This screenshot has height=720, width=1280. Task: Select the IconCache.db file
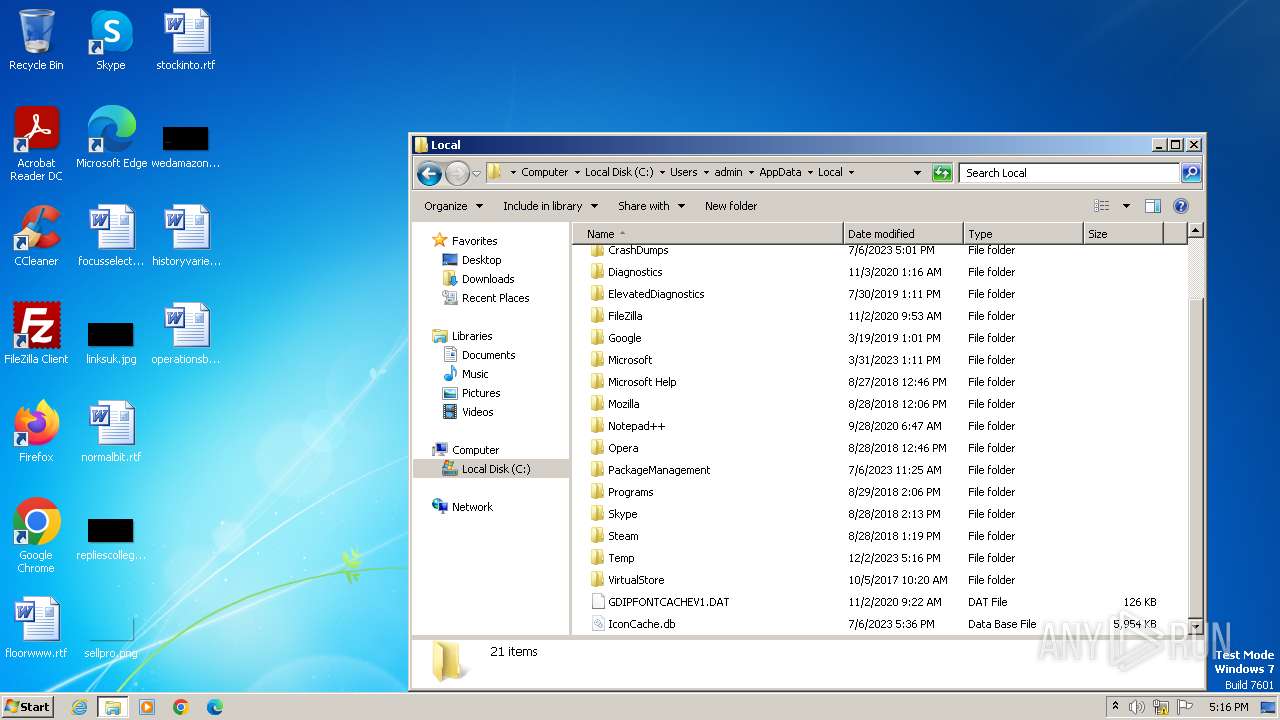point(641,624)
